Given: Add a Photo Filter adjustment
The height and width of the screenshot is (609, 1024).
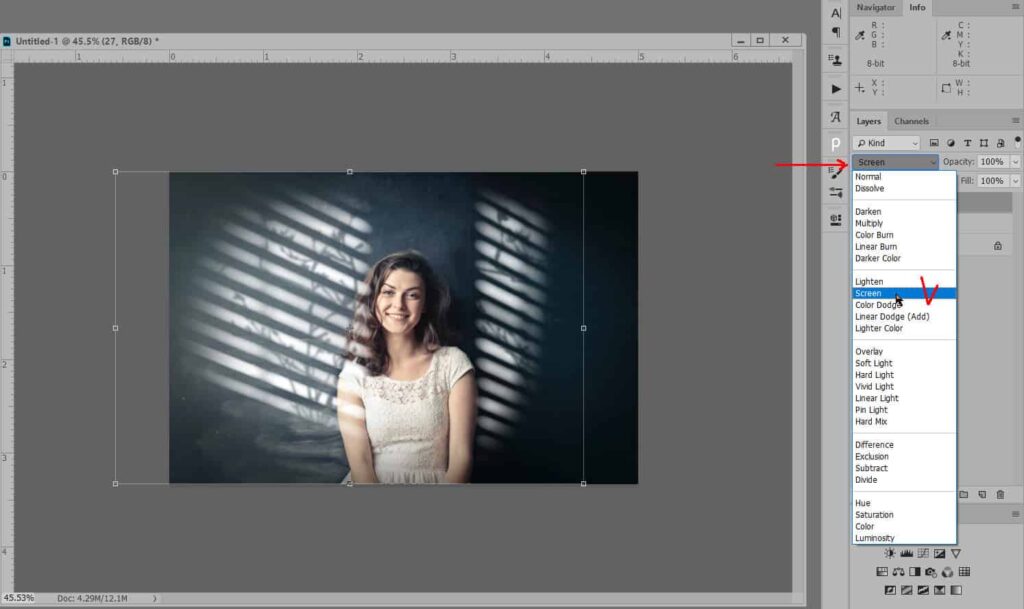Looking at the screenshot, I should (x=930, y=572).
